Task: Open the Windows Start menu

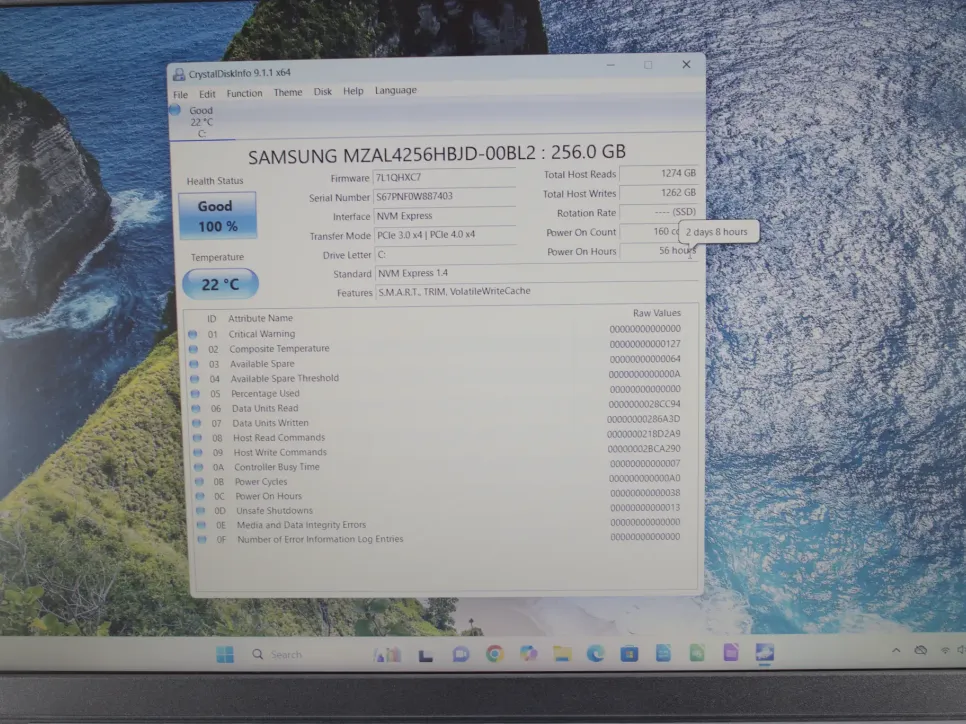Action: (x=225, y=654)
